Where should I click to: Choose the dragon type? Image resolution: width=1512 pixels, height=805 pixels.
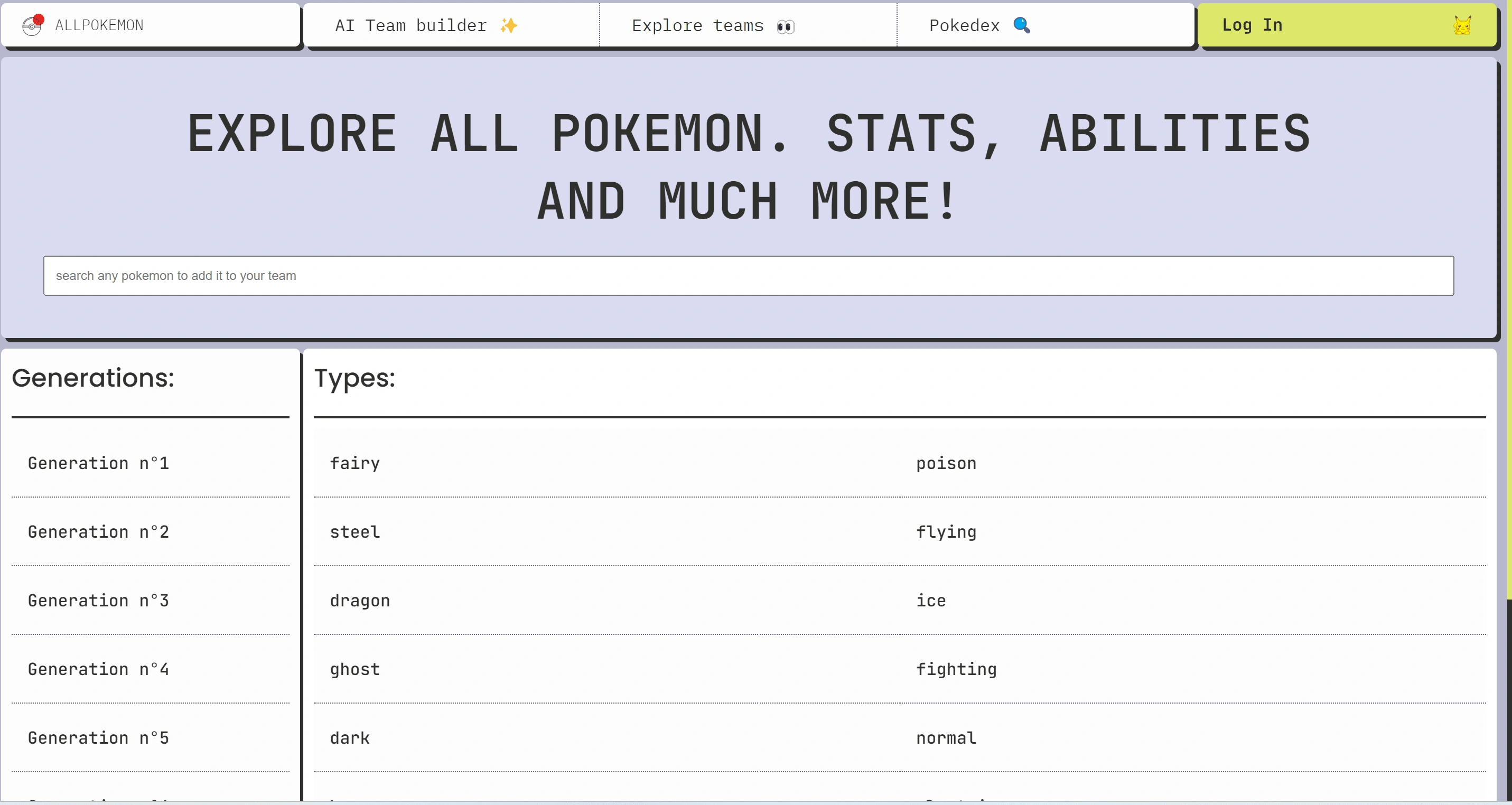tap(606, 601)
